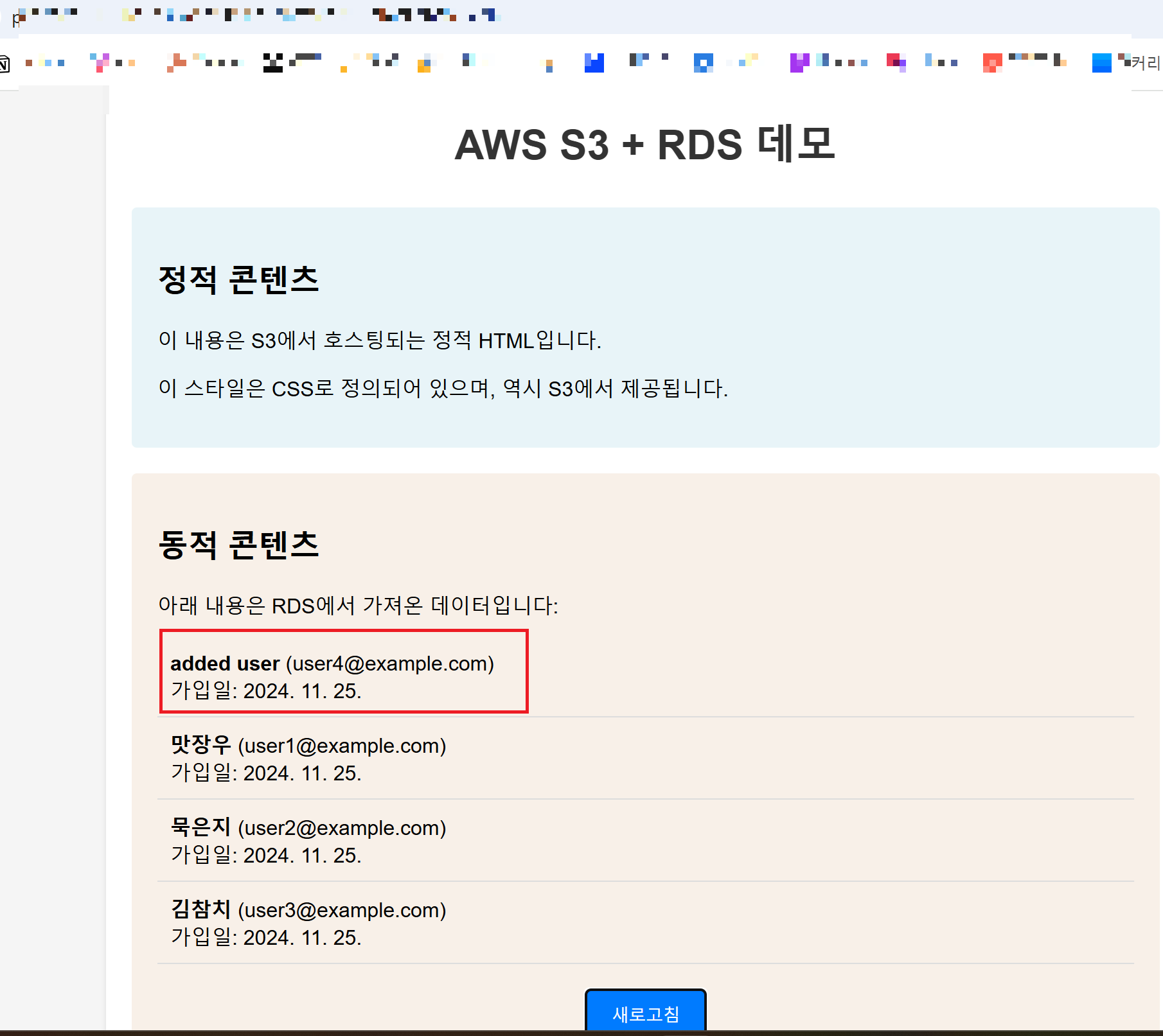Click the user name 맛장우
The width and height of the screenshot is (1163, 1036).
(200, 745)
